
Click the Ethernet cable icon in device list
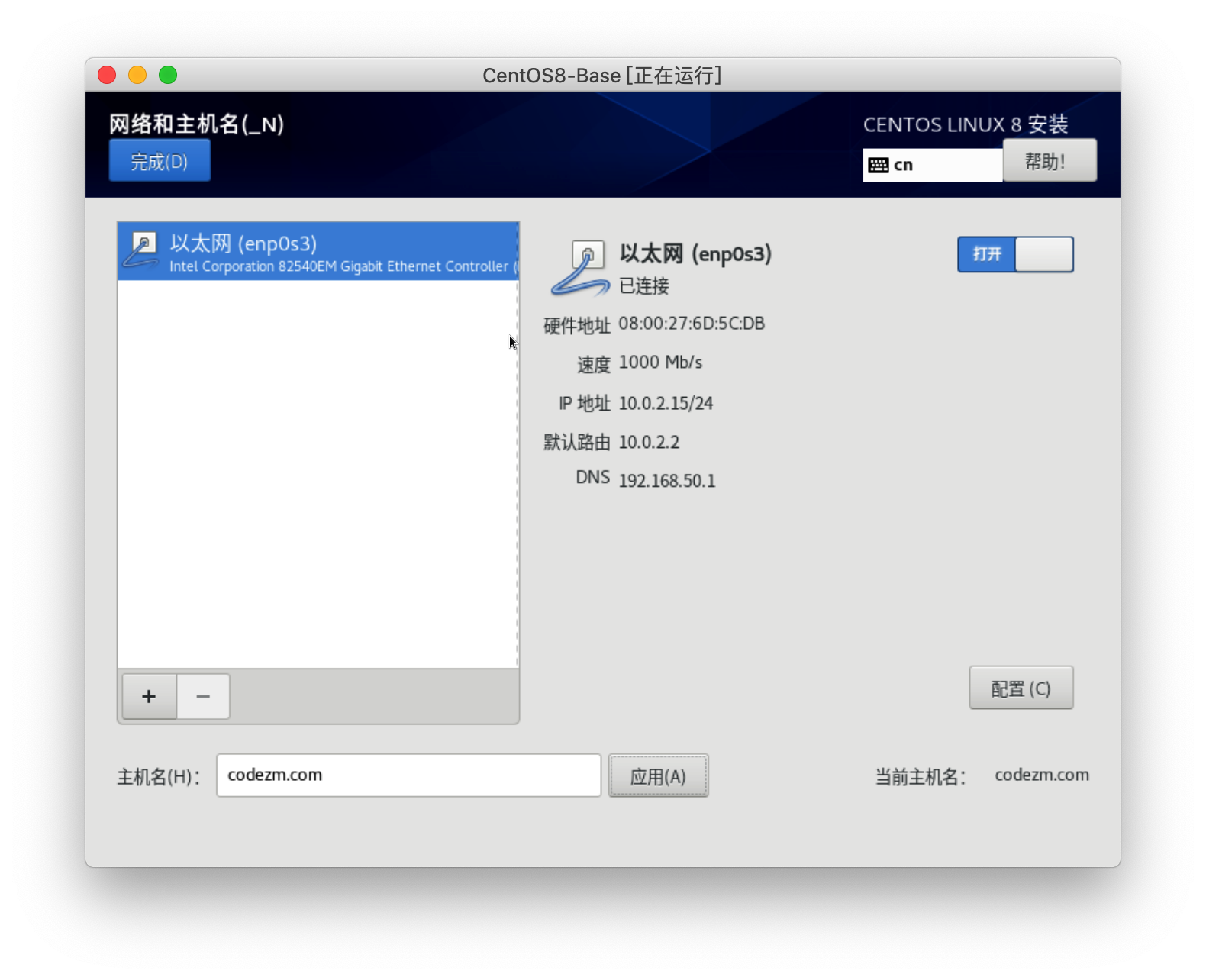point(142,251)
